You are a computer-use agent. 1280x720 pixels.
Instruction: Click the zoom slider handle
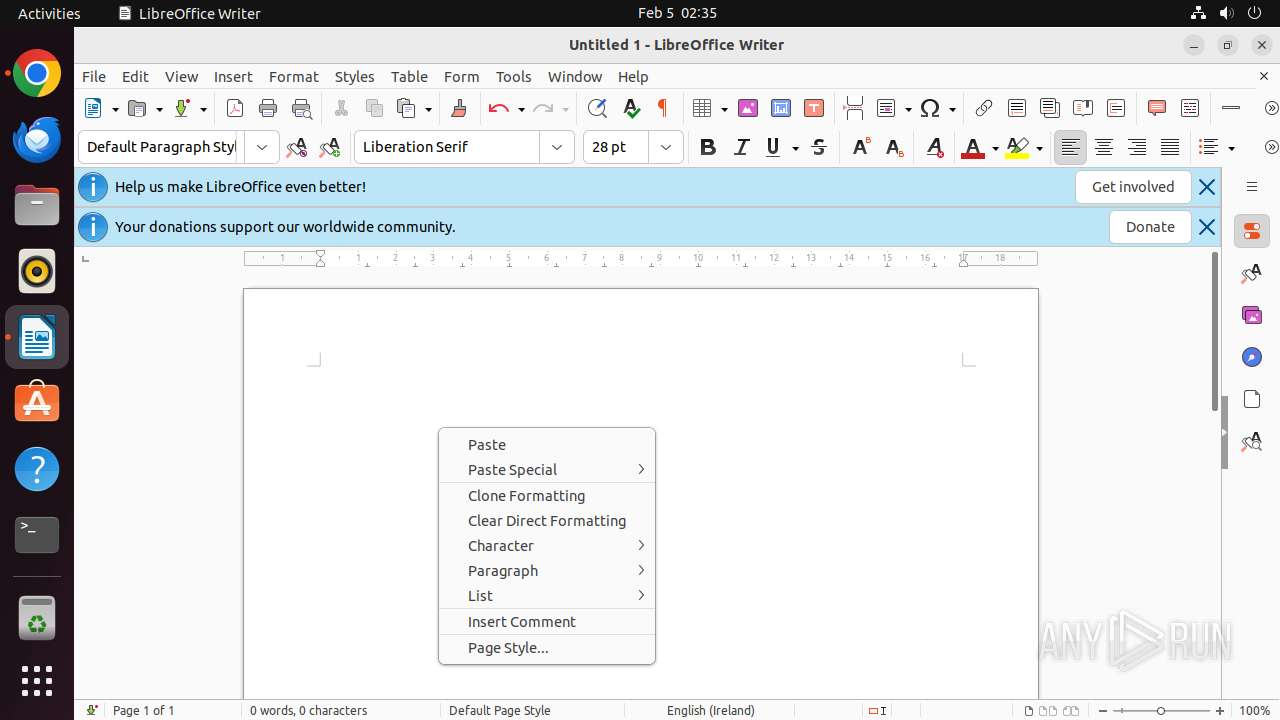(x=1161, y=711)
